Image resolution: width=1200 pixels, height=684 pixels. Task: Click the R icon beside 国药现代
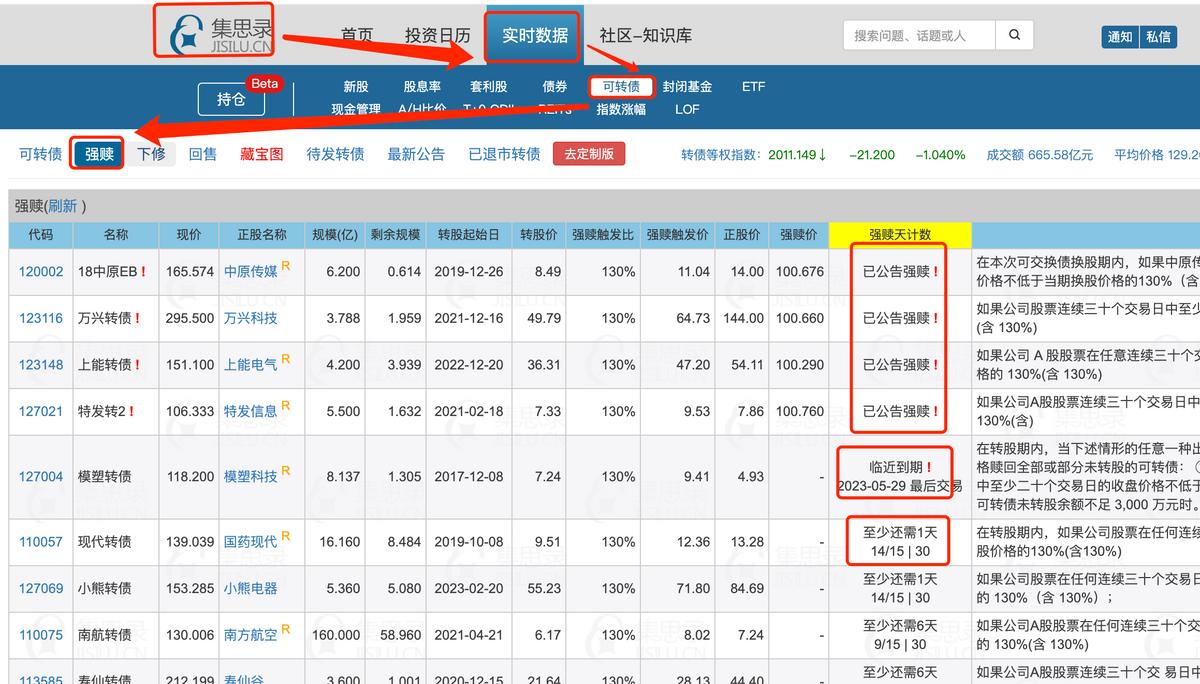pos(285,534)
